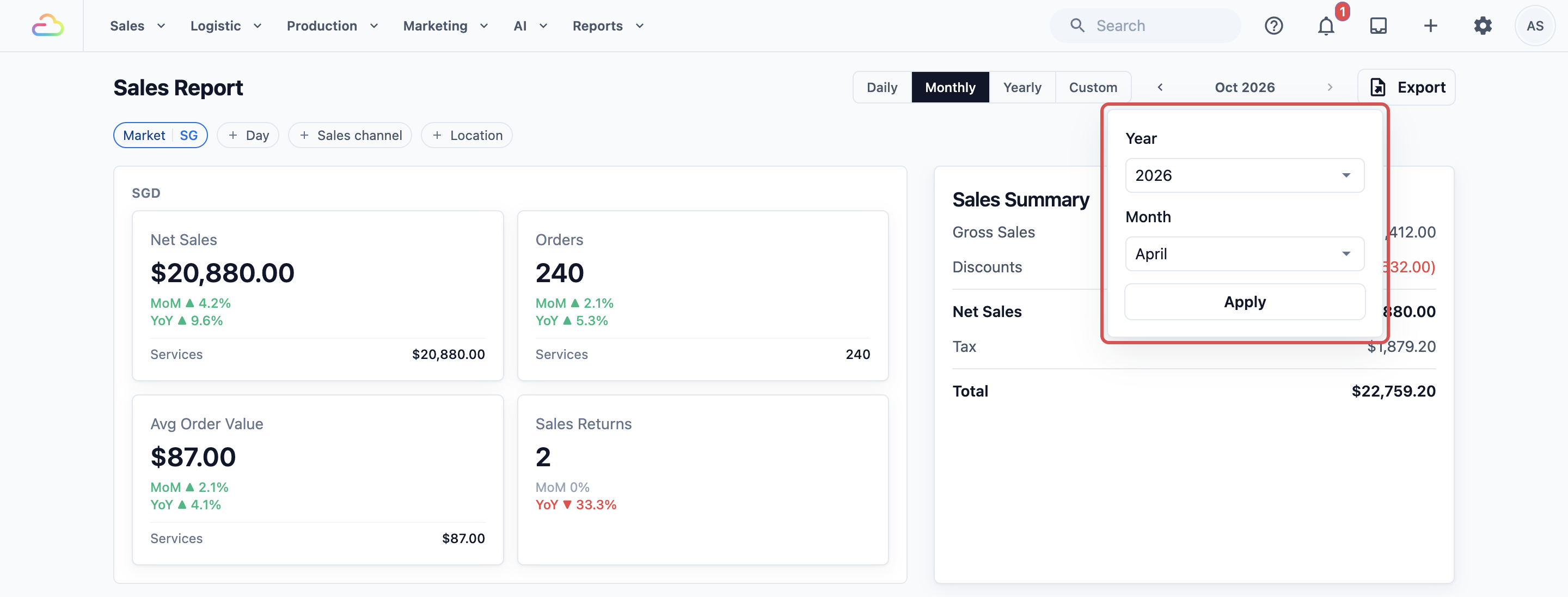The image size is (1568, 597).
Task: Click the Orders value 240 heading
Action: pos(559,273)
